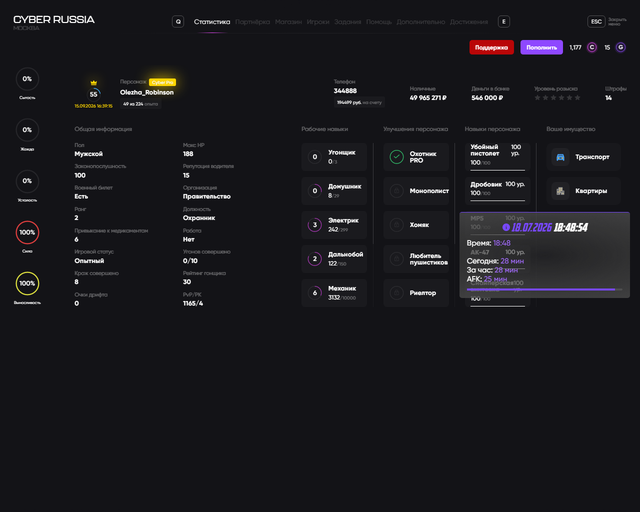Image resolution: width=640 pixels, height=512 pixels.
Task: Click the ESC close menu key
Action: 596,22
